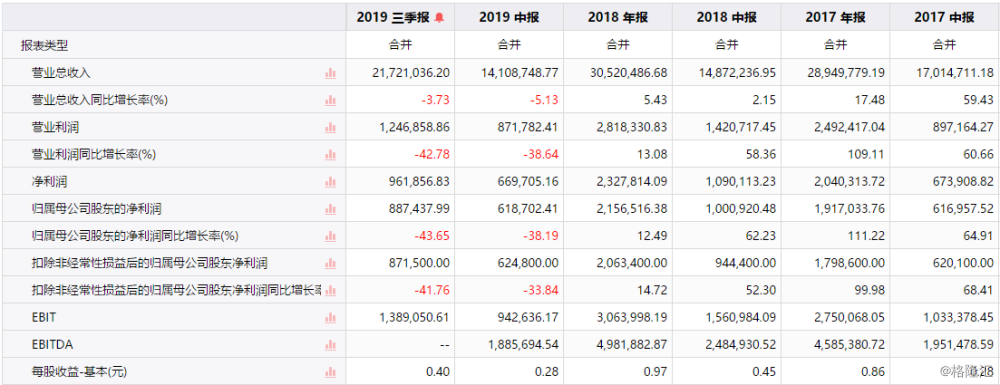
Task: Open chart icon for EBIT row
Action: (330, 317)
